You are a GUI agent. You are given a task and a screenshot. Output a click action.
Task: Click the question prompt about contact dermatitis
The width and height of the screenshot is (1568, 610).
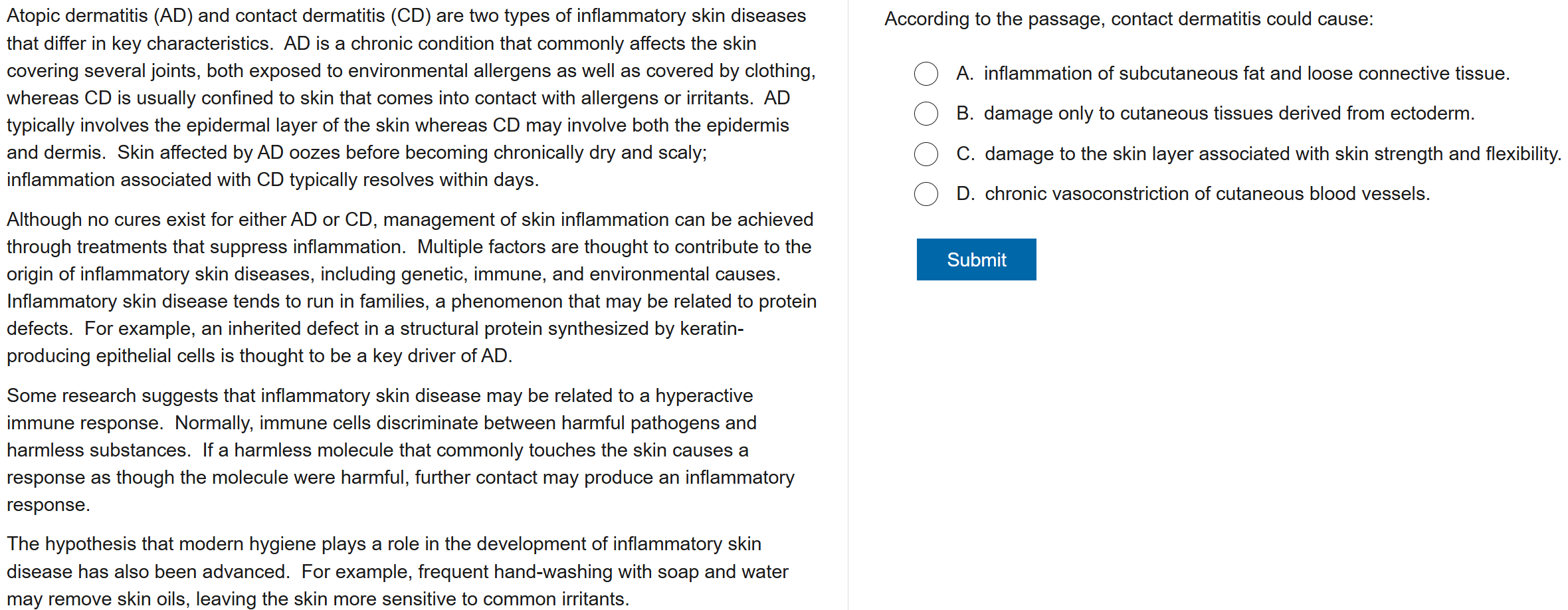(1128, 19)
